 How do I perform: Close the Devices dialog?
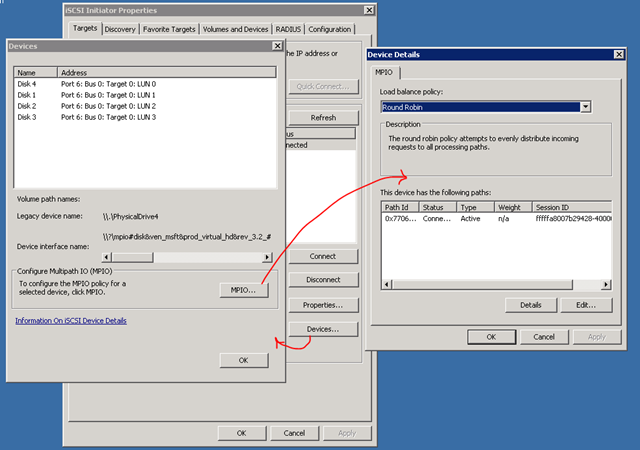click(x=277, y=46)
